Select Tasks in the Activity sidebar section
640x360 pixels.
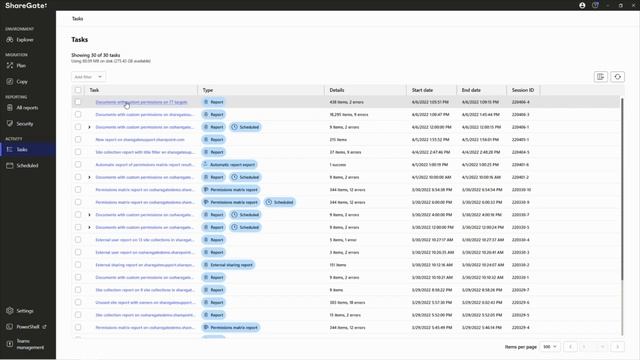pyautogui.click(x=28, y=149)
